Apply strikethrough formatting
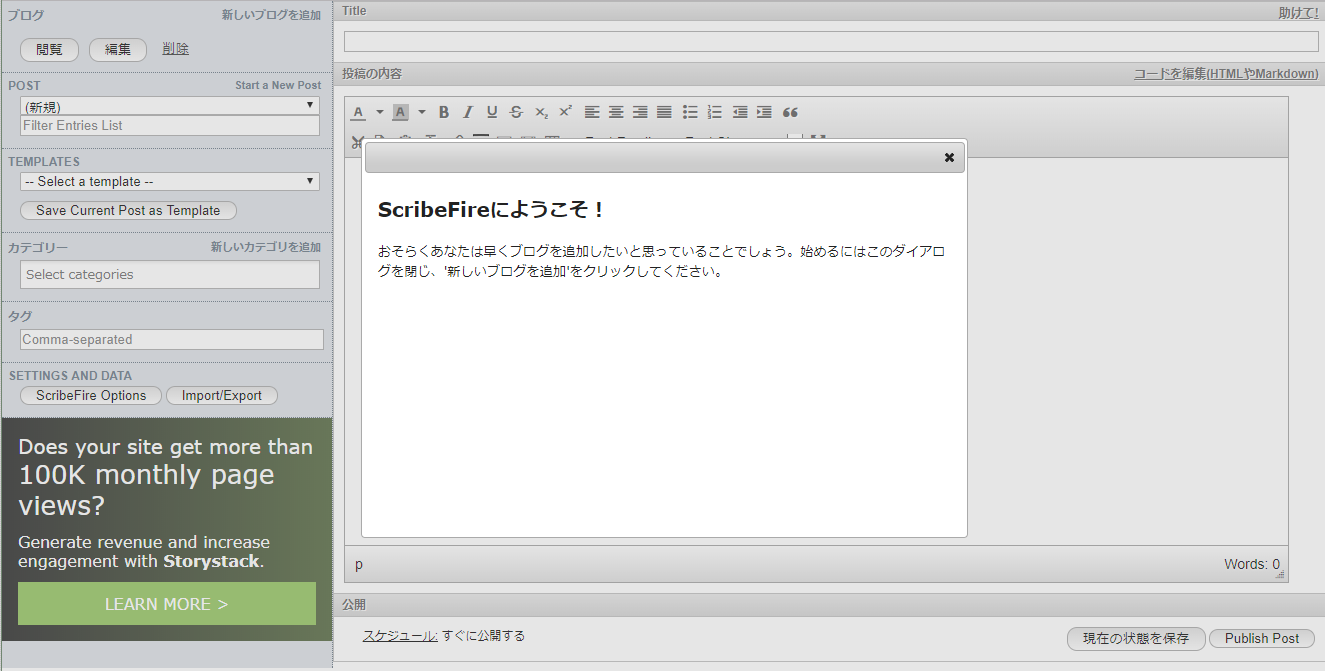1325x671 pixels. 516,112
